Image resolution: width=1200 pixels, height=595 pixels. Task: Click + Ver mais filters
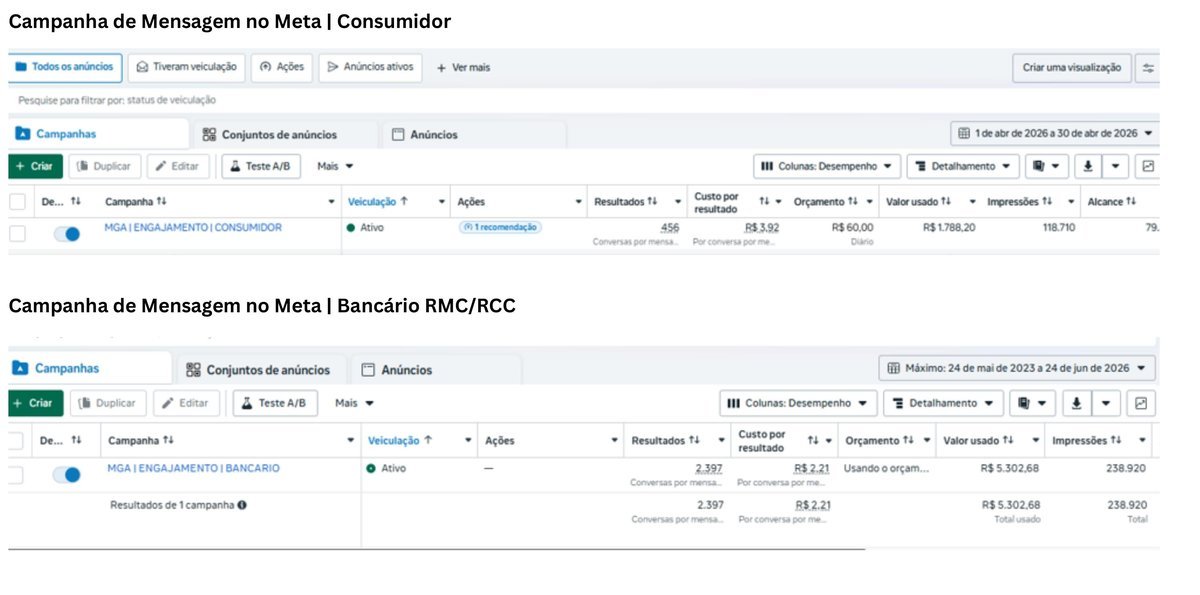point(463,67)
